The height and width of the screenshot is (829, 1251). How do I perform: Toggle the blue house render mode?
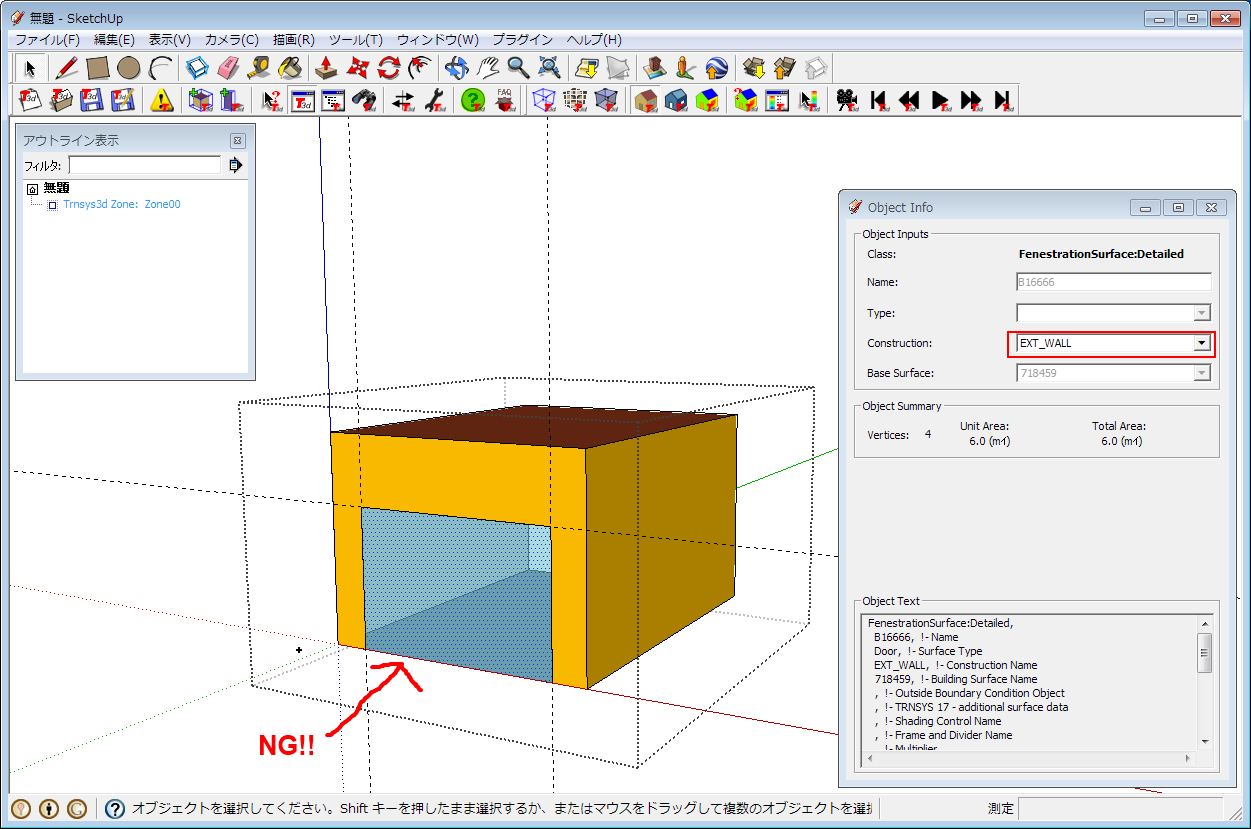(677, 100)
